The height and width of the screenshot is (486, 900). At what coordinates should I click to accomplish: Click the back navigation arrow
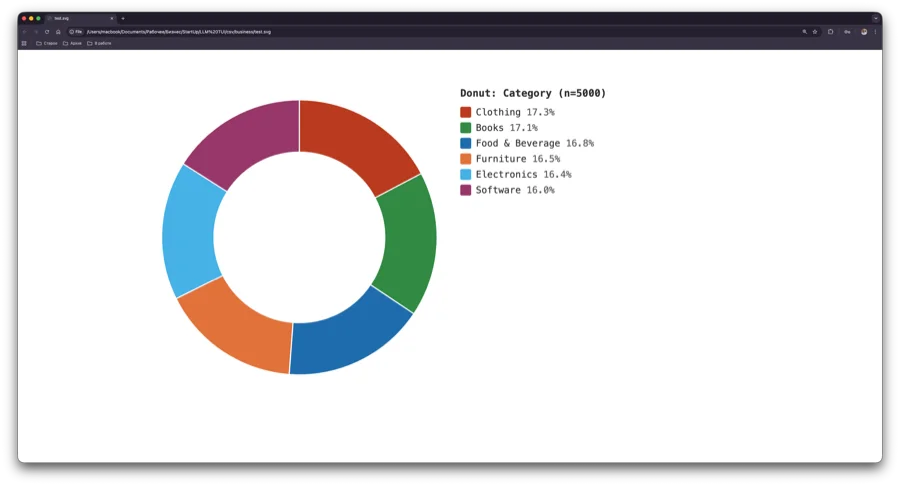click(24, 32)
